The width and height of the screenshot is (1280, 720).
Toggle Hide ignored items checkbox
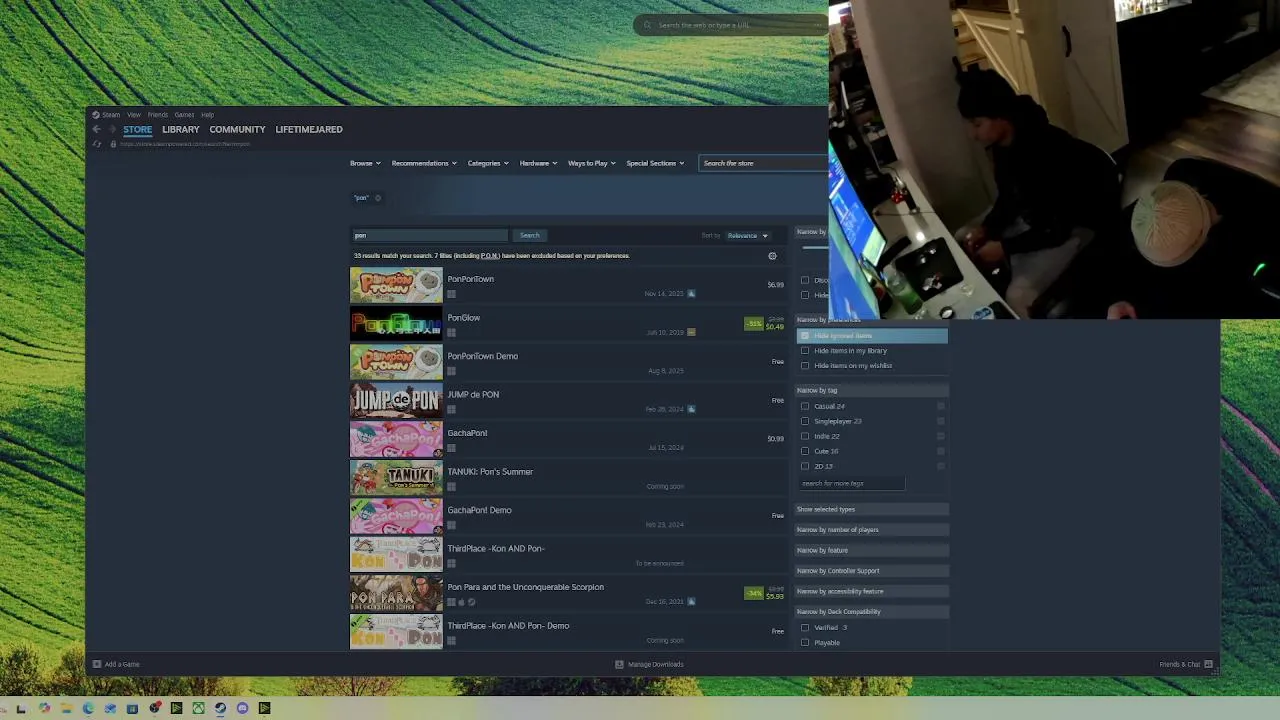[x=805, y=336]
